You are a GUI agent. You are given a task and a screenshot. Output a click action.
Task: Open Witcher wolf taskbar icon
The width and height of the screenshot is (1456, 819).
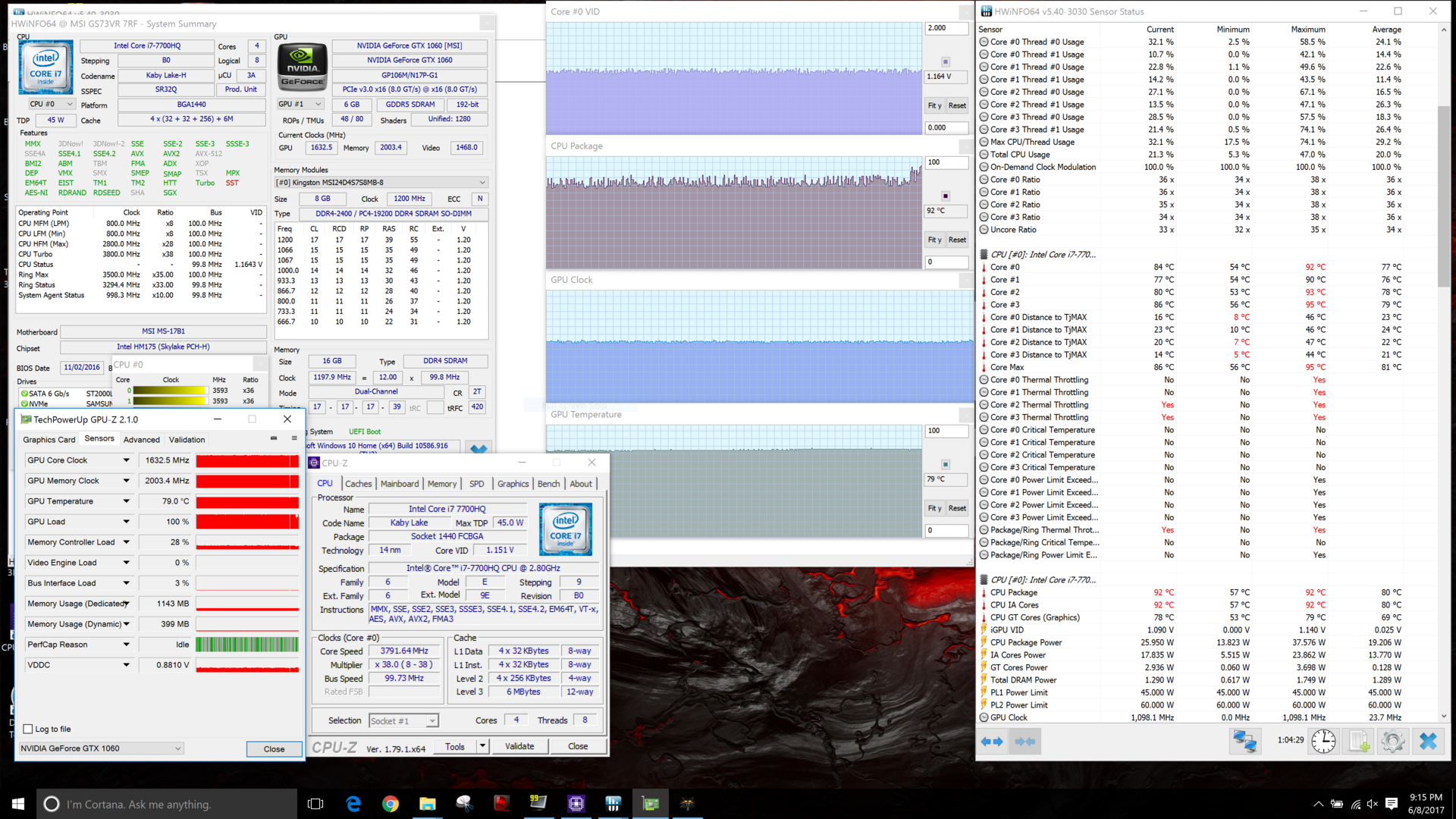[688, 804]
